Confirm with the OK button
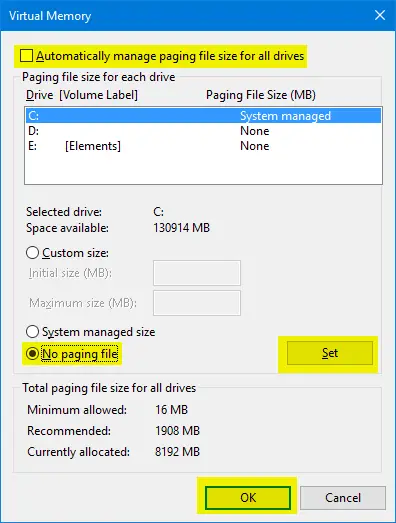The height and width of the screenshot is (523, 396). tap(248, 498)
